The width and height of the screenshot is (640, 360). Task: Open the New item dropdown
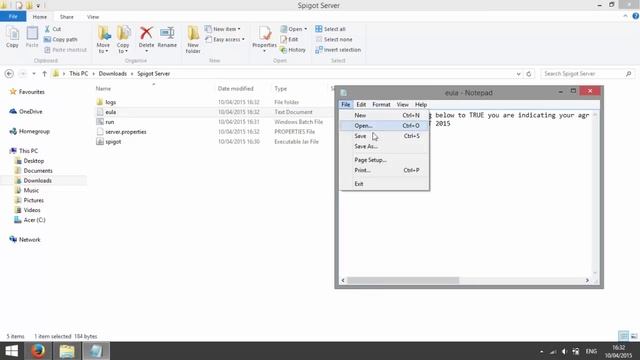(222, 29)
